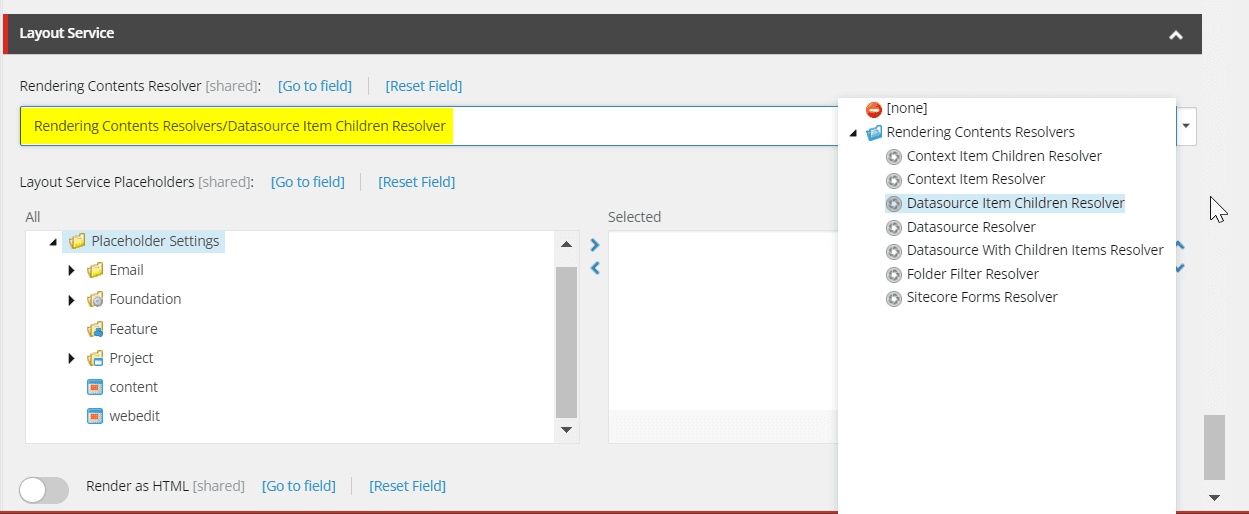Click the Email folder icon
Image resolution: width=1249 pixels, height=514 pixels.
(x=95, y=270)
